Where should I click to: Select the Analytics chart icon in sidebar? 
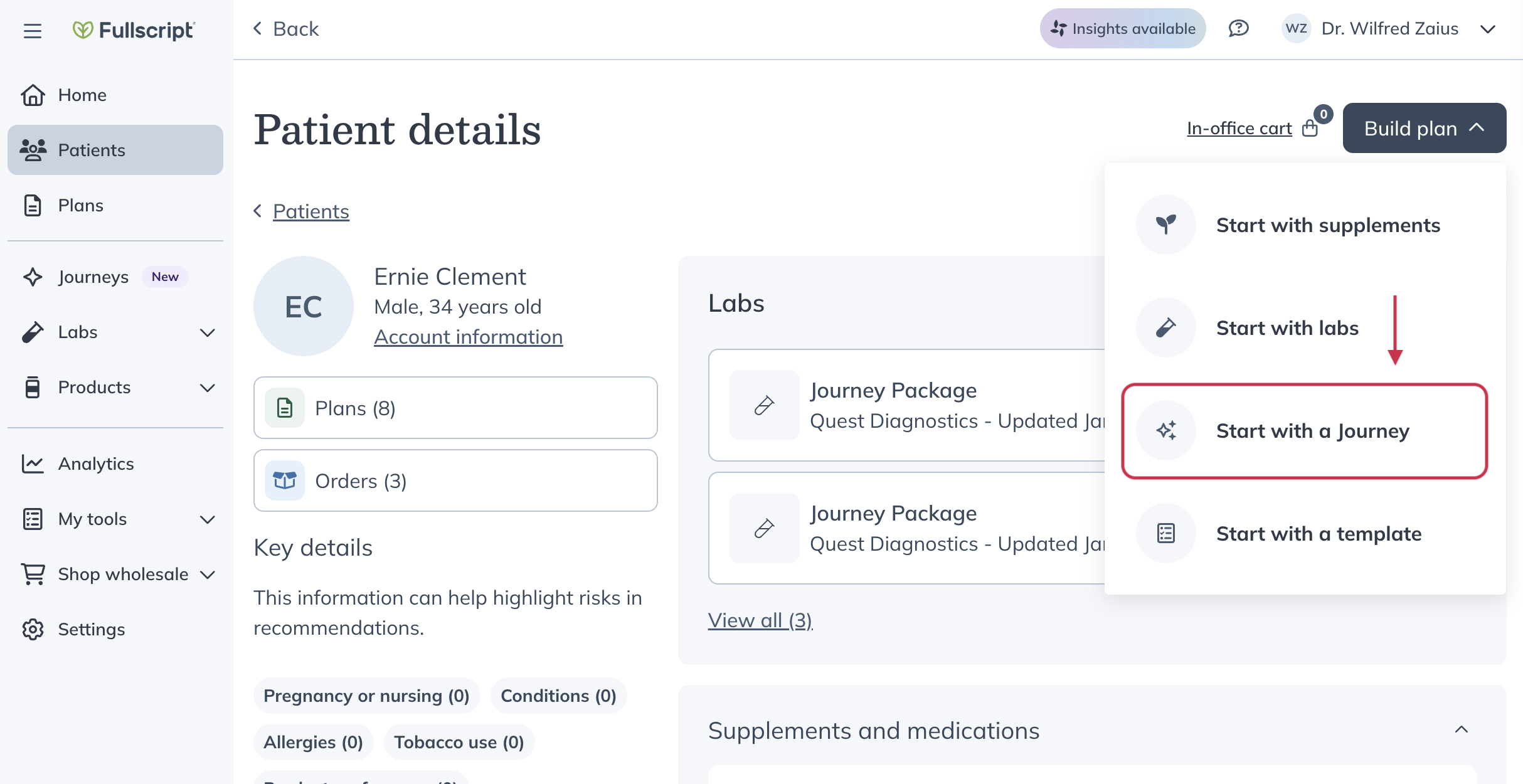coord(33,464)
